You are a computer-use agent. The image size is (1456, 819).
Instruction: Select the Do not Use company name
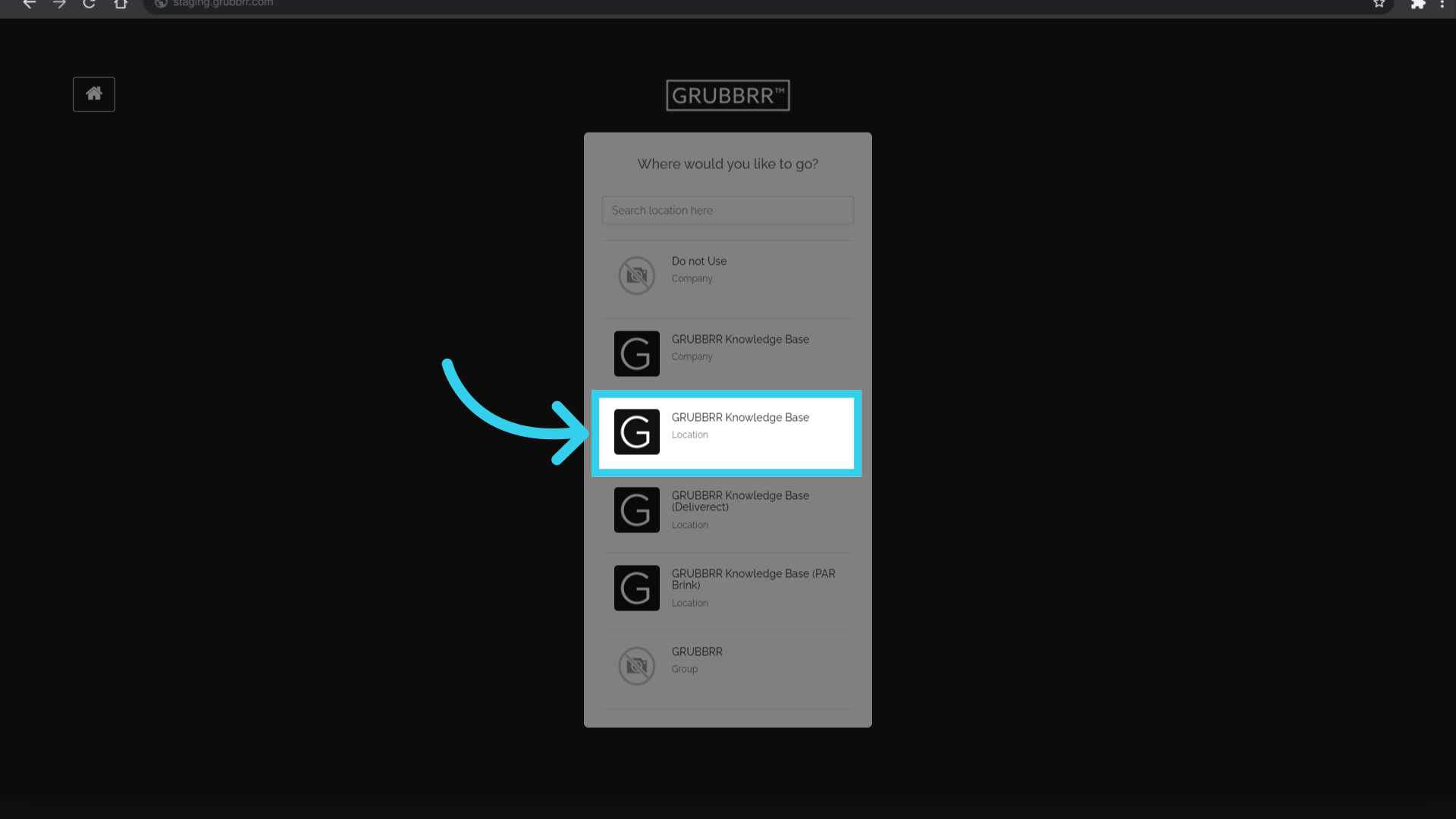coord(699,261)
